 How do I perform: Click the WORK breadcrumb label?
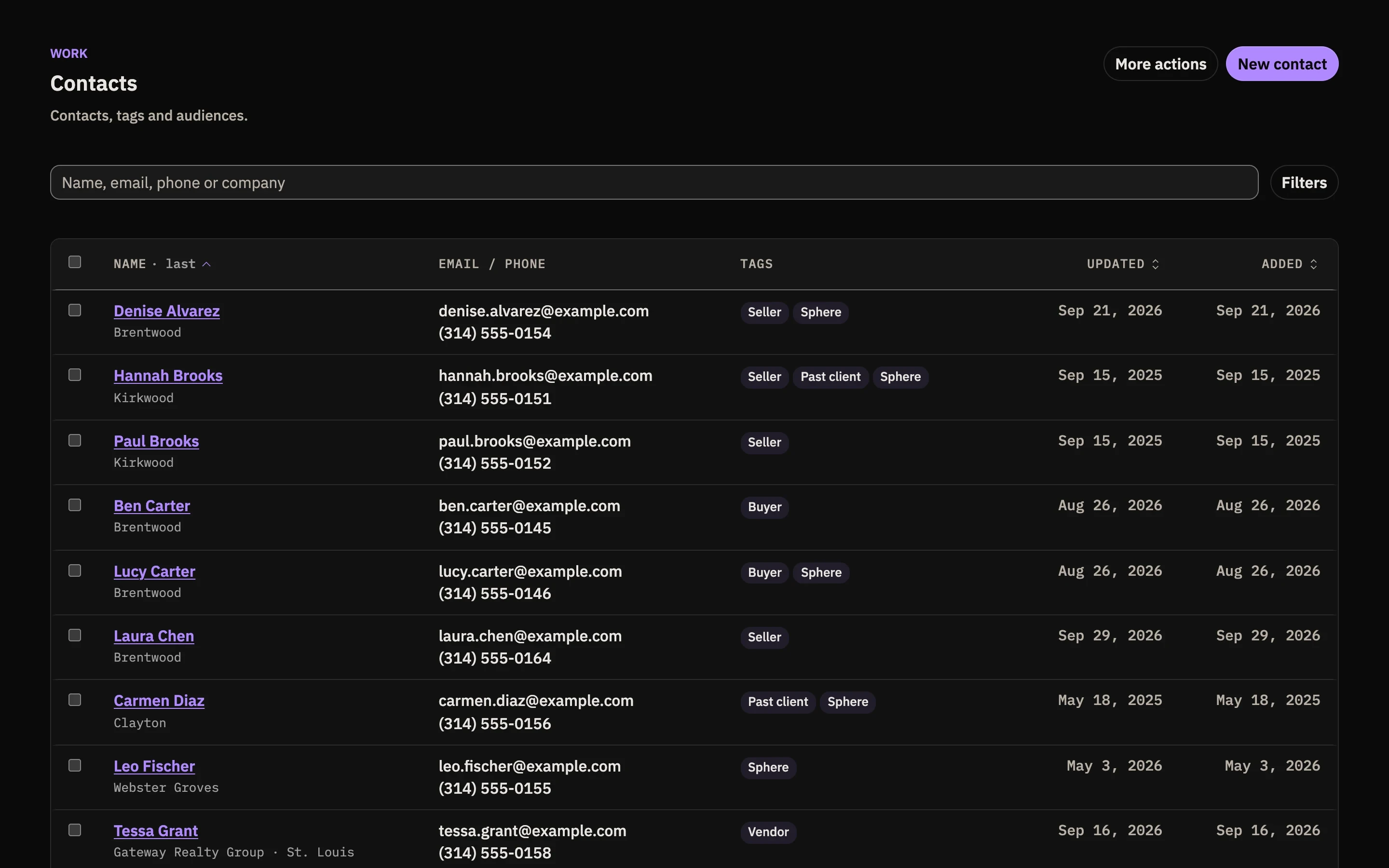pyautogui.click(x=69, y=54)
